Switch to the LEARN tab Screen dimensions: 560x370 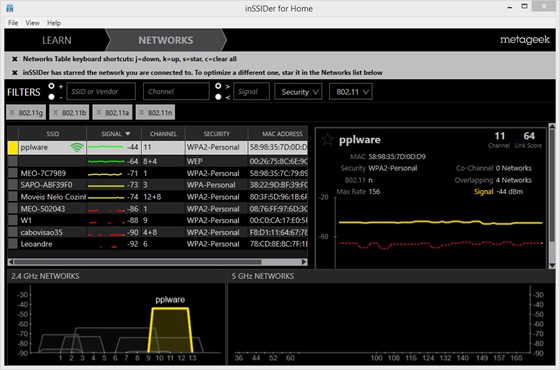[57, 40]
